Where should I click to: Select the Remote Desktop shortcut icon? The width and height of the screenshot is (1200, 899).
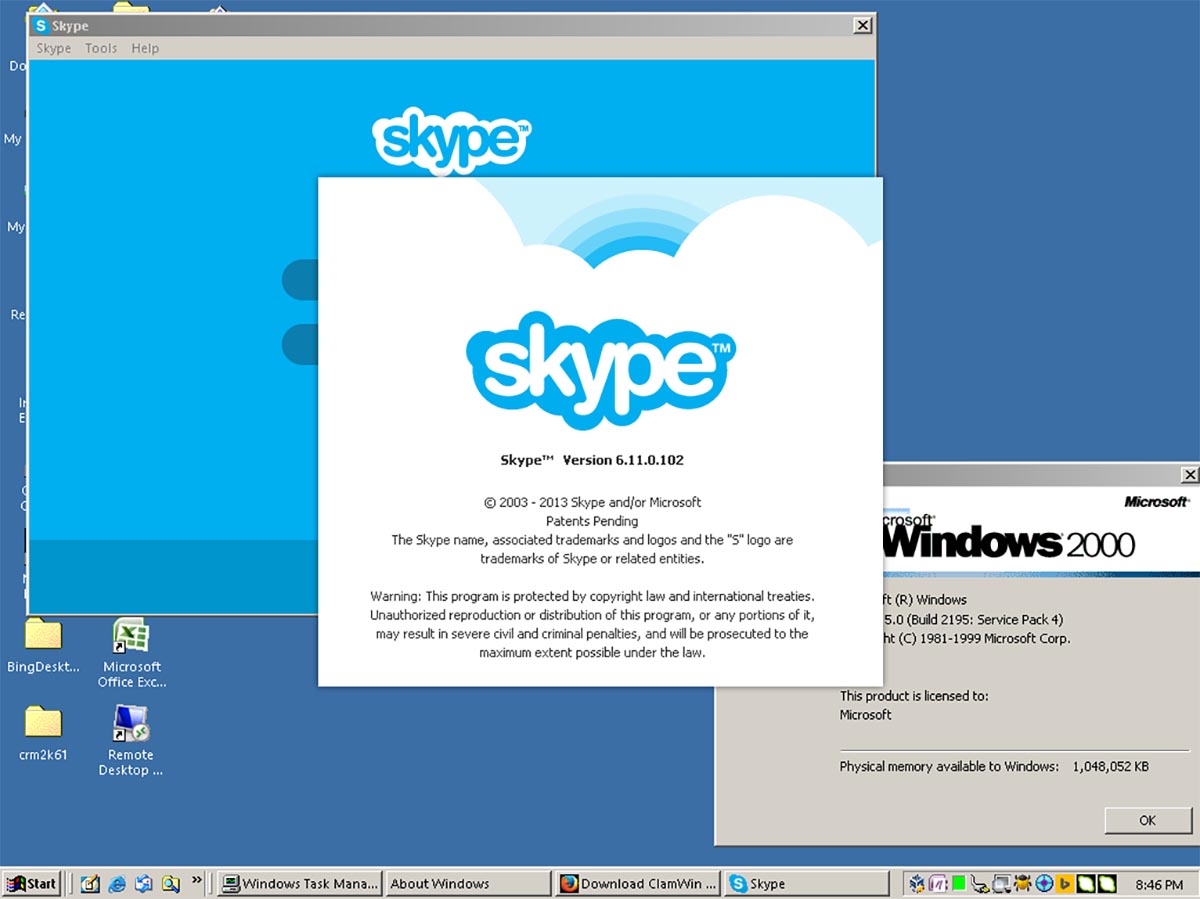(x=131, y=723)
